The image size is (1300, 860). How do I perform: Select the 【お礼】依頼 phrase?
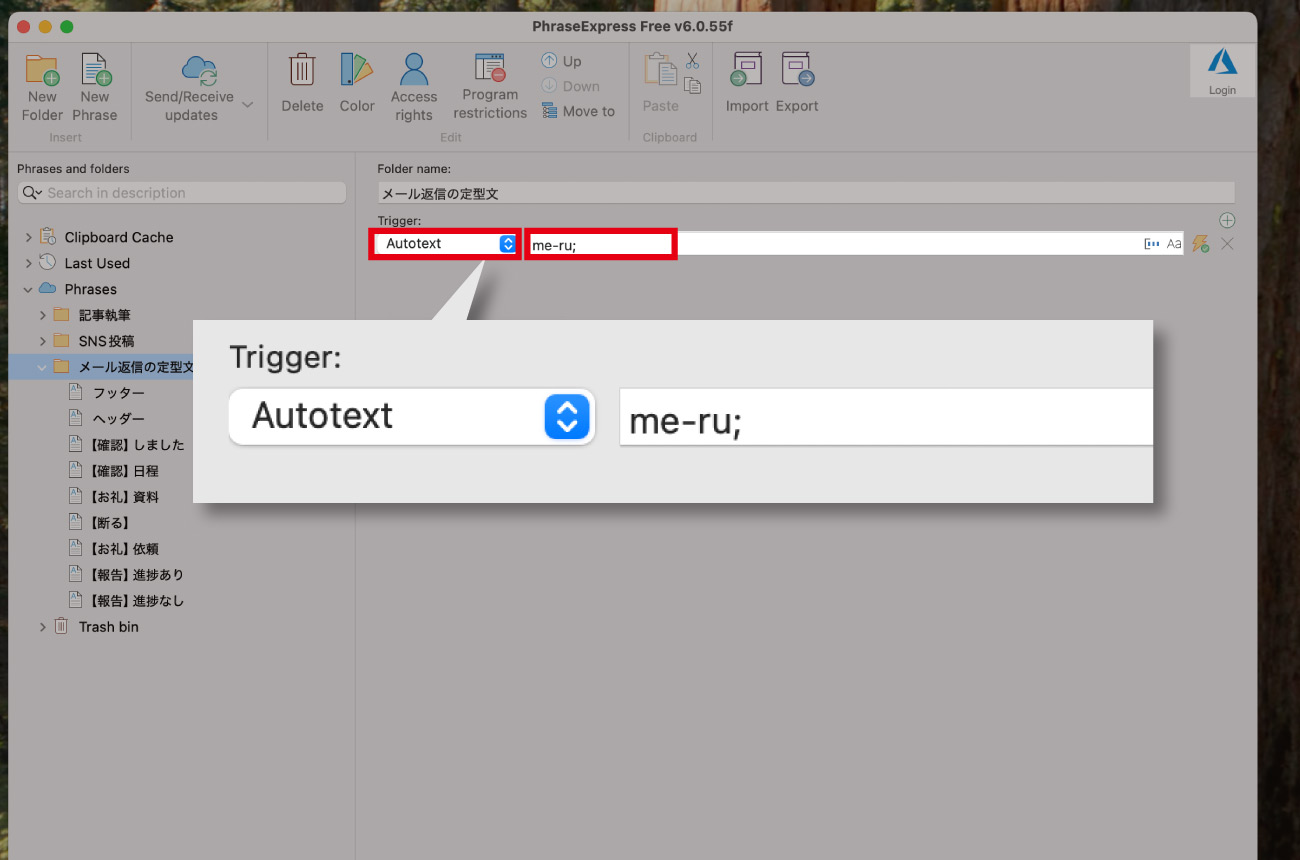(x=124, y=549)
